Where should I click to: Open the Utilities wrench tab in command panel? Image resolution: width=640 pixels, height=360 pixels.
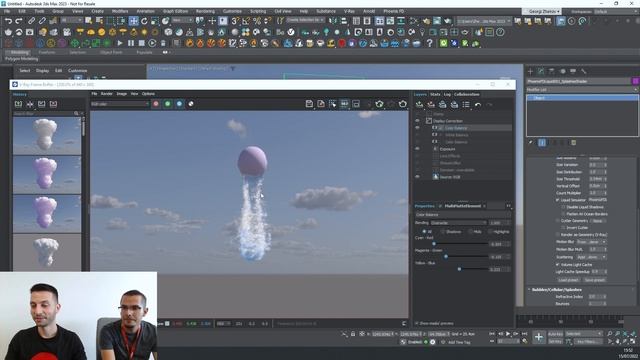coord(584,71)
